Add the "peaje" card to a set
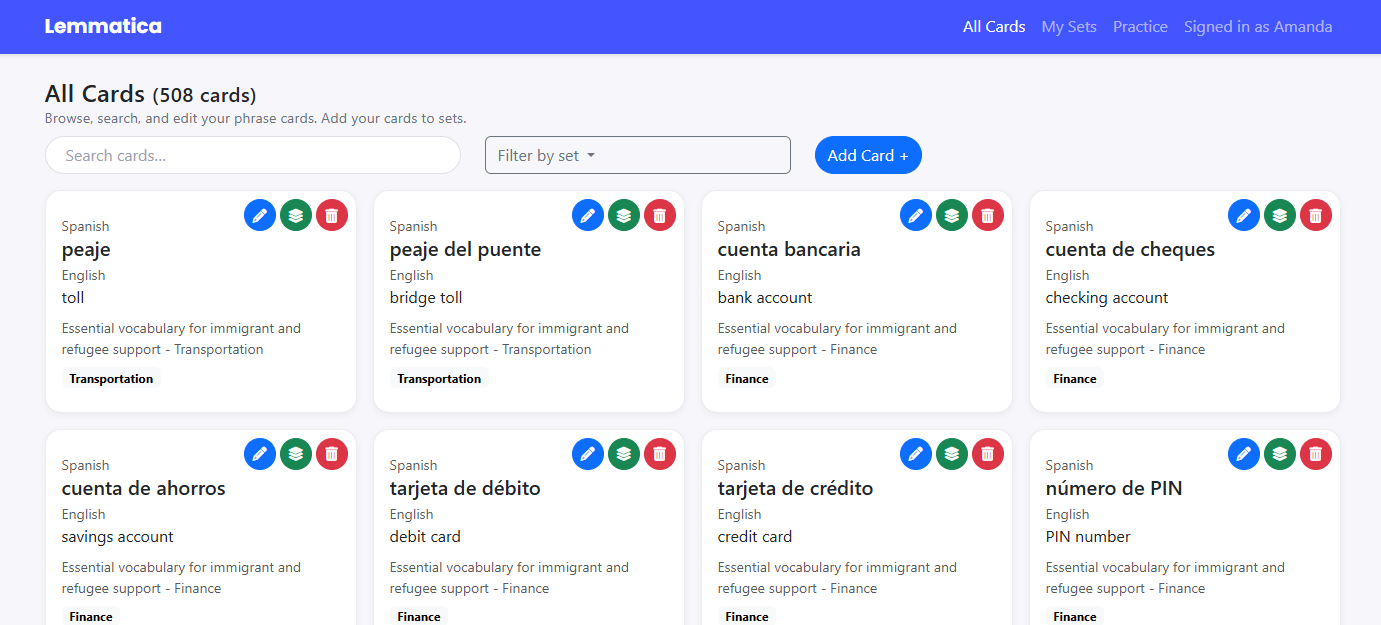The image size is (1381, 625). [296, 214]
